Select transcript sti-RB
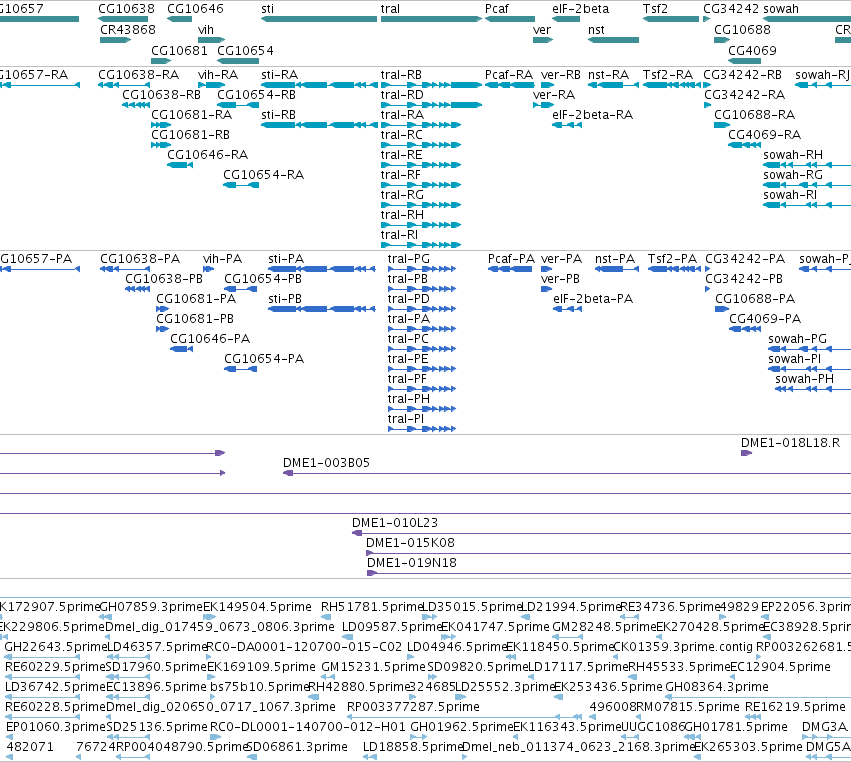 tap(319, 125)
